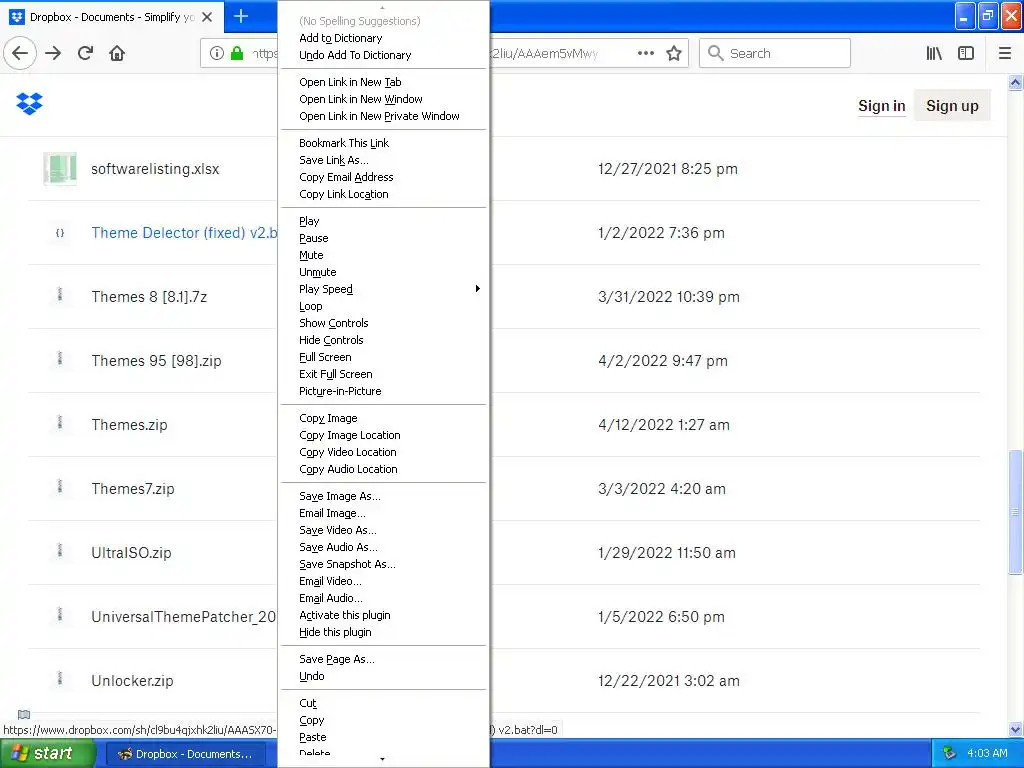1024x768 pixels.
Task: Open the browser home page icon
Action: (117, 53)
